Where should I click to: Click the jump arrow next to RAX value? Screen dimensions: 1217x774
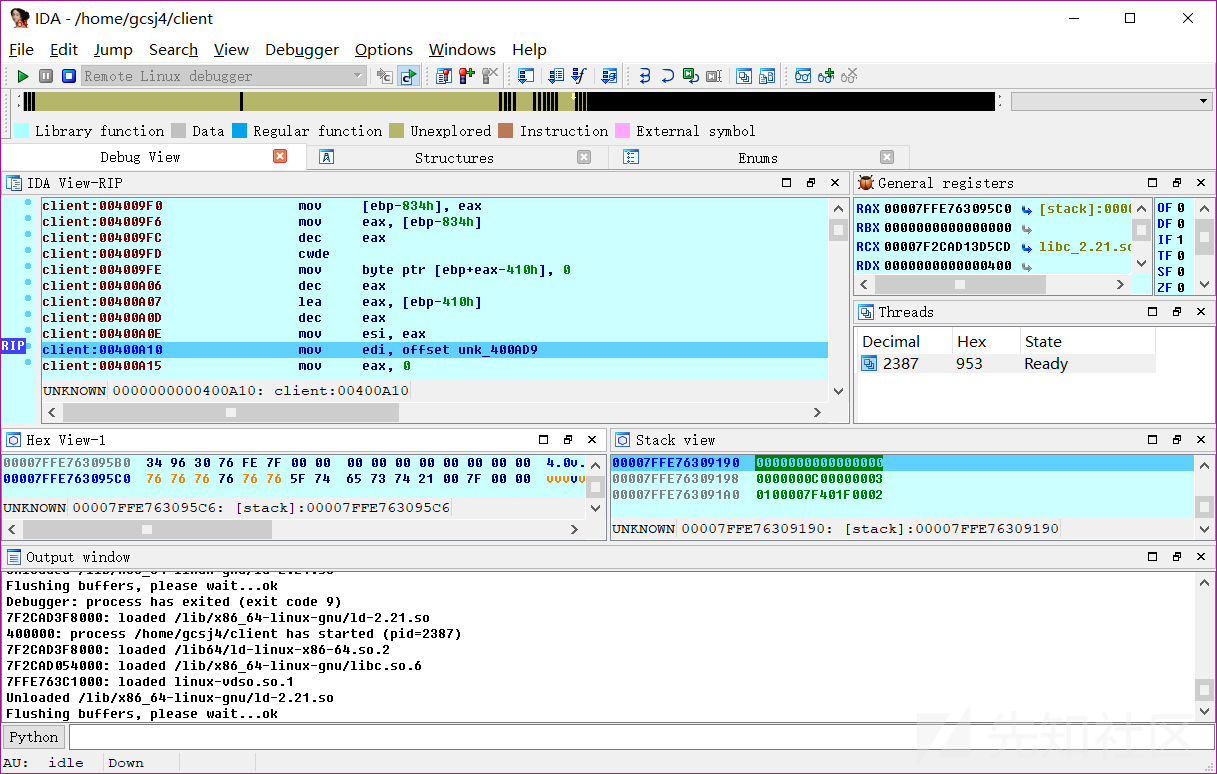(x=1026, y=209)
